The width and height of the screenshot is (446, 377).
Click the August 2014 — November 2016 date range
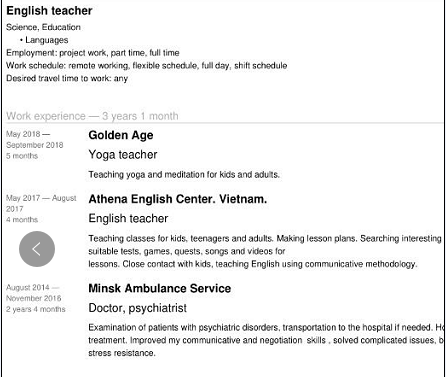[x=34, y=293]
